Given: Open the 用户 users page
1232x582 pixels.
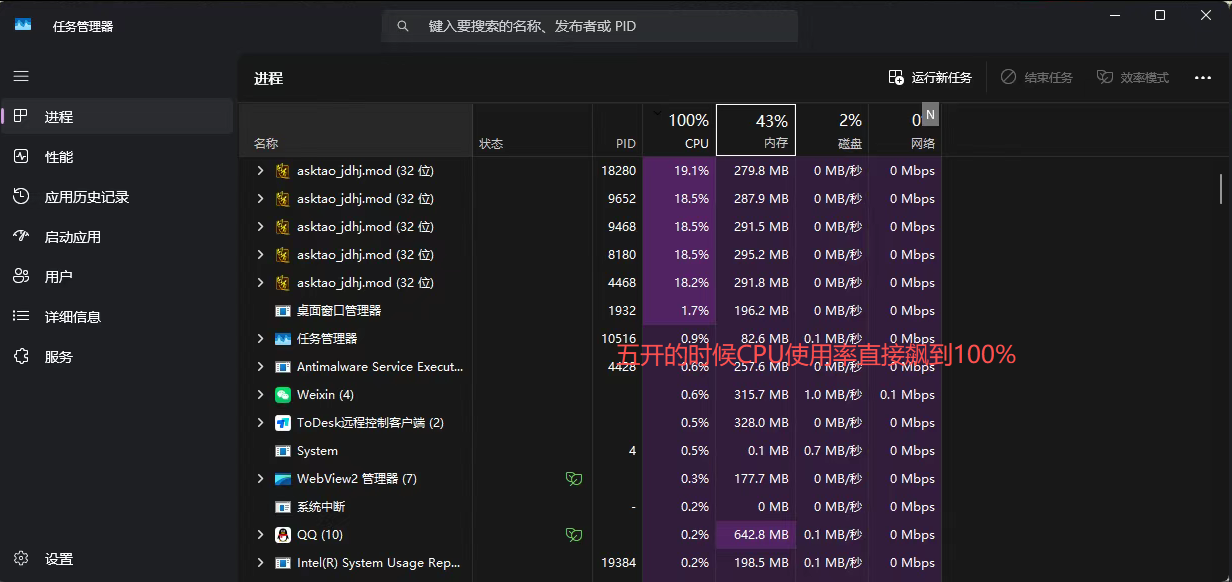Looking at the screenshot, I should tap(58, 277).
